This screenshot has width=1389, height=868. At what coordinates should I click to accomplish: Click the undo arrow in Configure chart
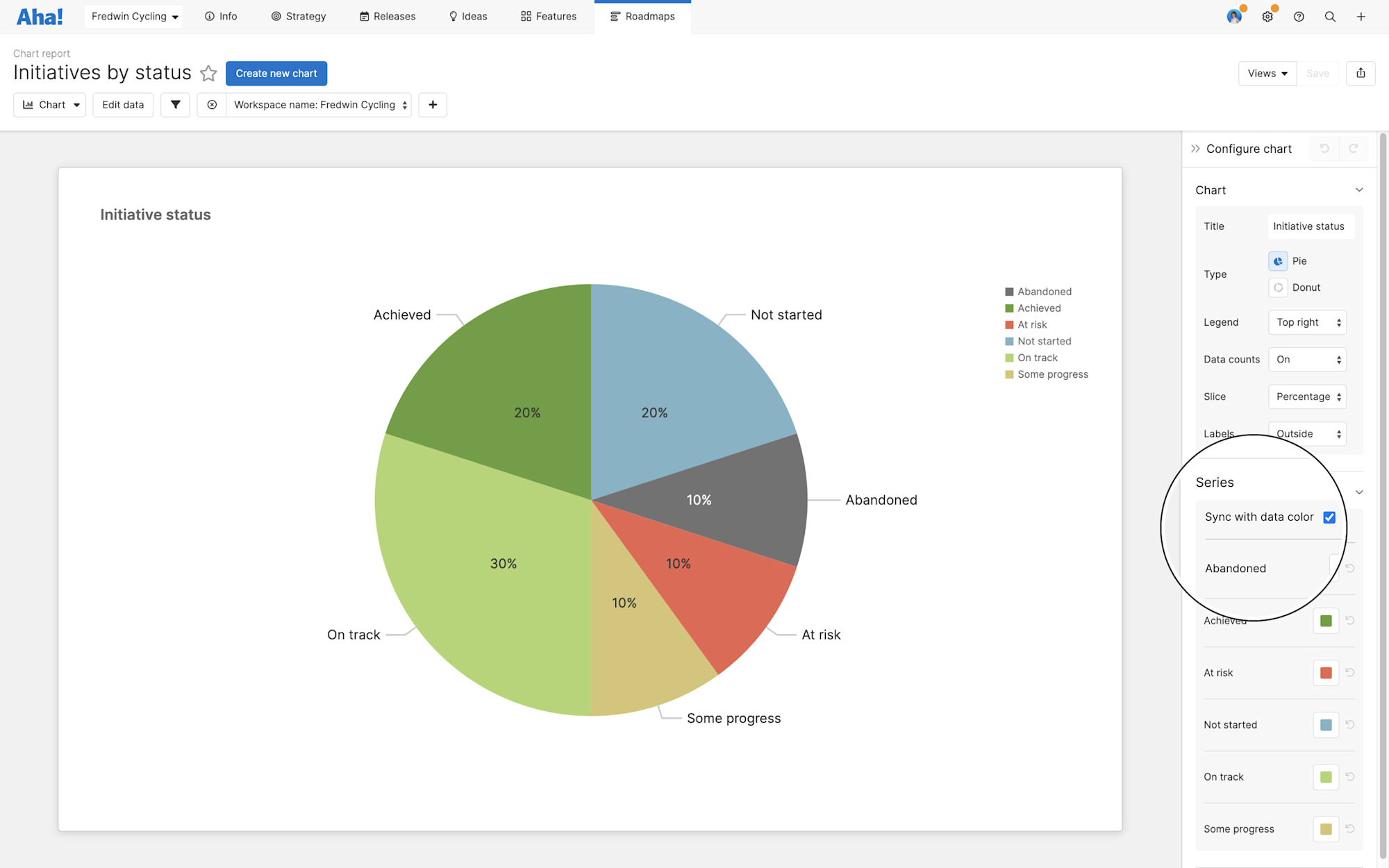coord(1324,148)
